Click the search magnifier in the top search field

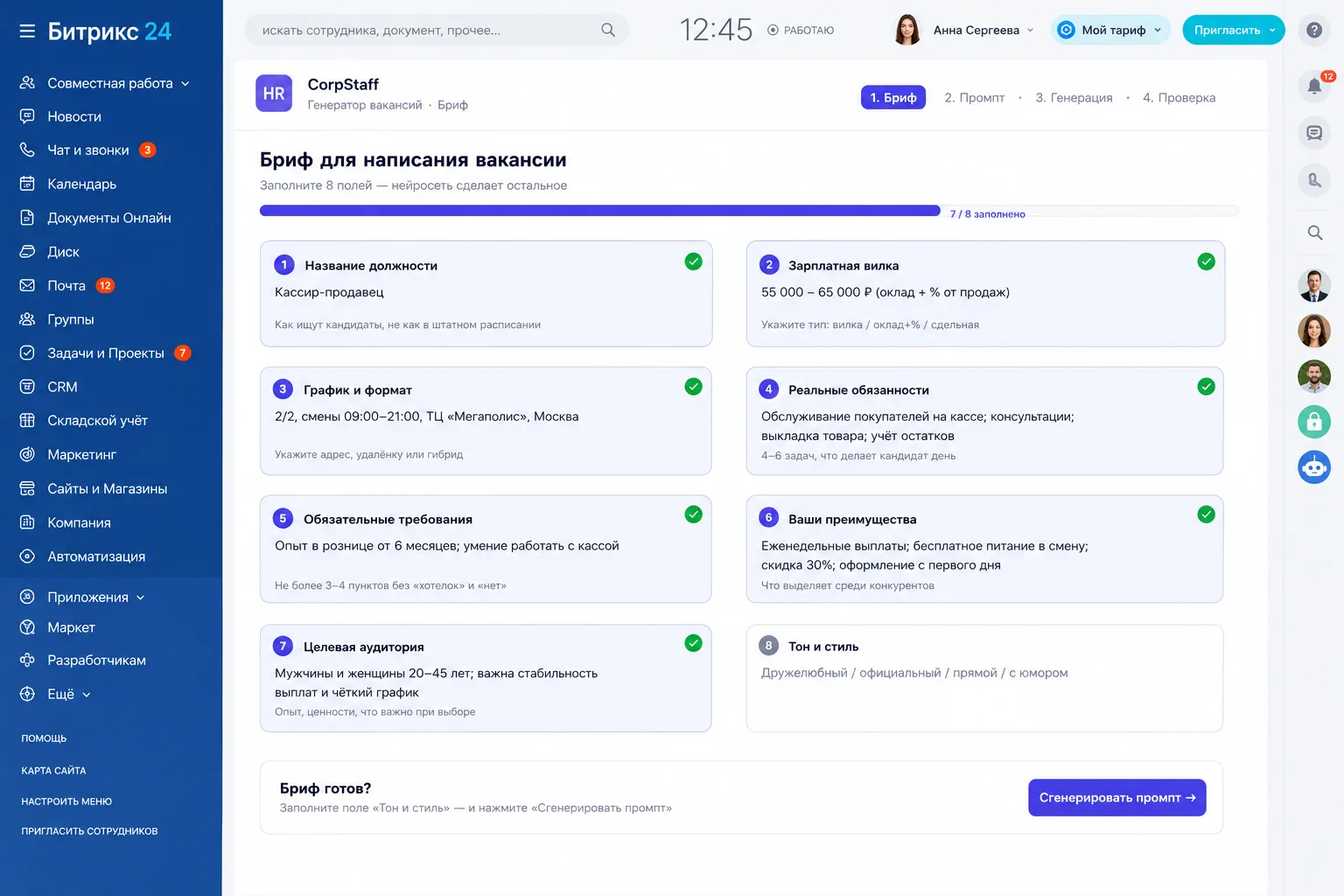(x=608, y=30)
